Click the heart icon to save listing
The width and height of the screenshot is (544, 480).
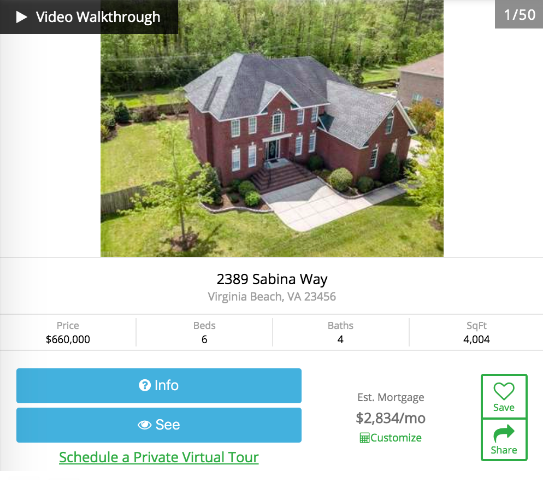click(x=504, y=391)
